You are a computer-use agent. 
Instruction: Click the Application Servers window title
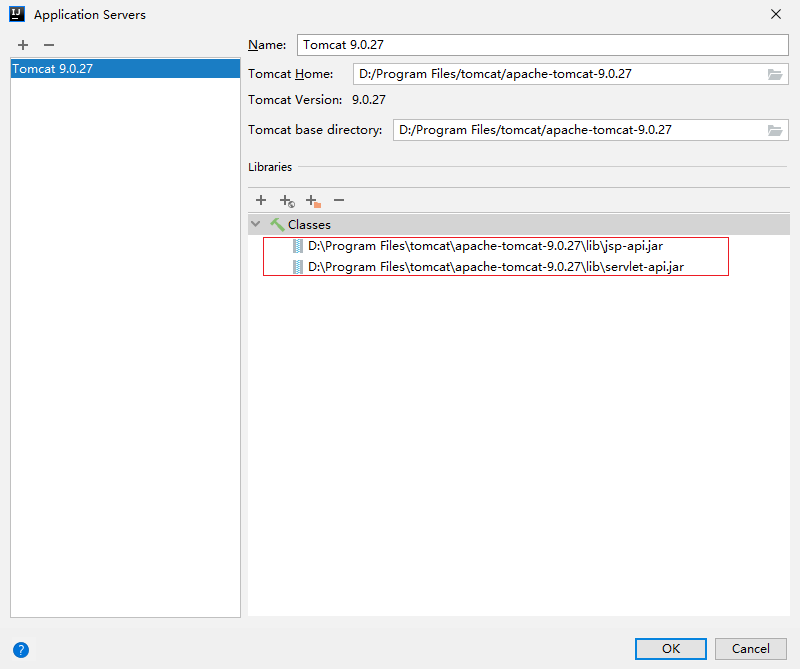[90, 15]
